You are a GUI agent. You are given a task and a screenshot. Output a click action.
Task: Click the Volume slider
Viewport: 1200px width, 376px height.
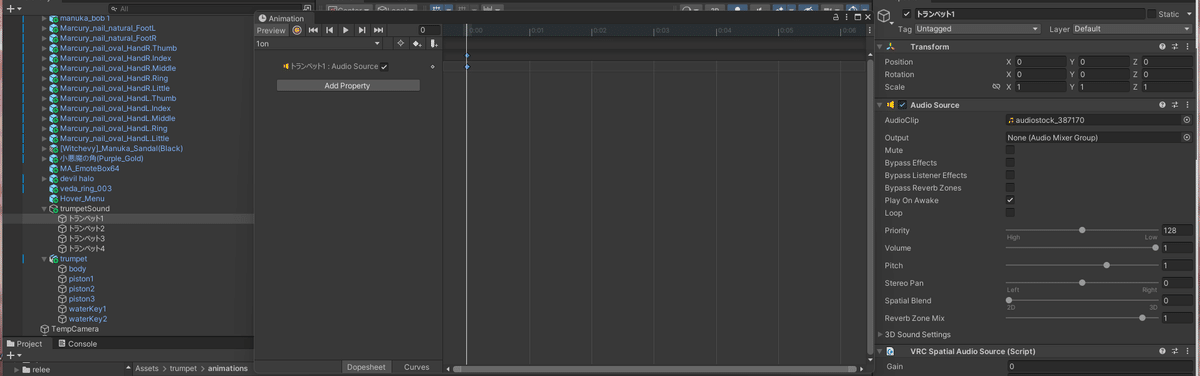point(1081,248)
